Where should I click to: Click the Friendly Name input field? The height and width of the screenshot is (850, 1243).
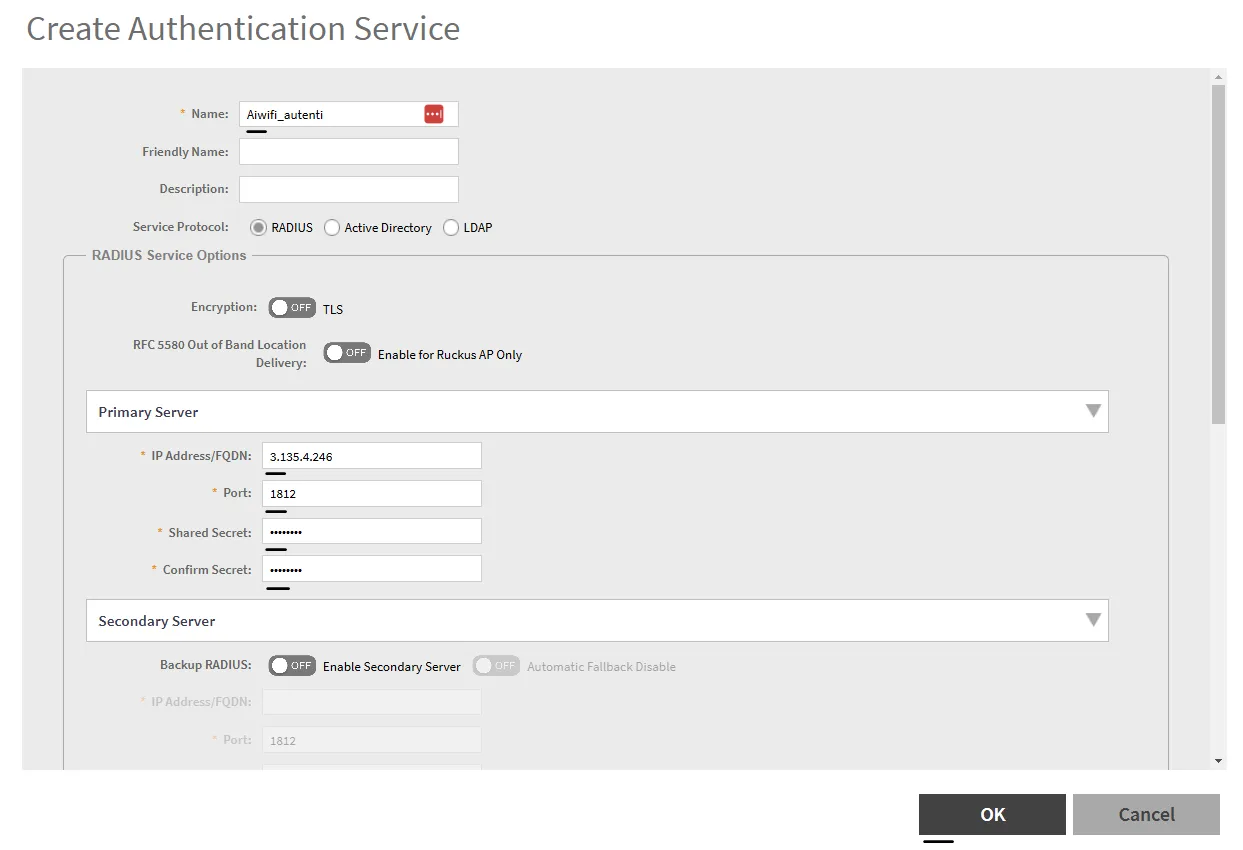coord(348,151)
